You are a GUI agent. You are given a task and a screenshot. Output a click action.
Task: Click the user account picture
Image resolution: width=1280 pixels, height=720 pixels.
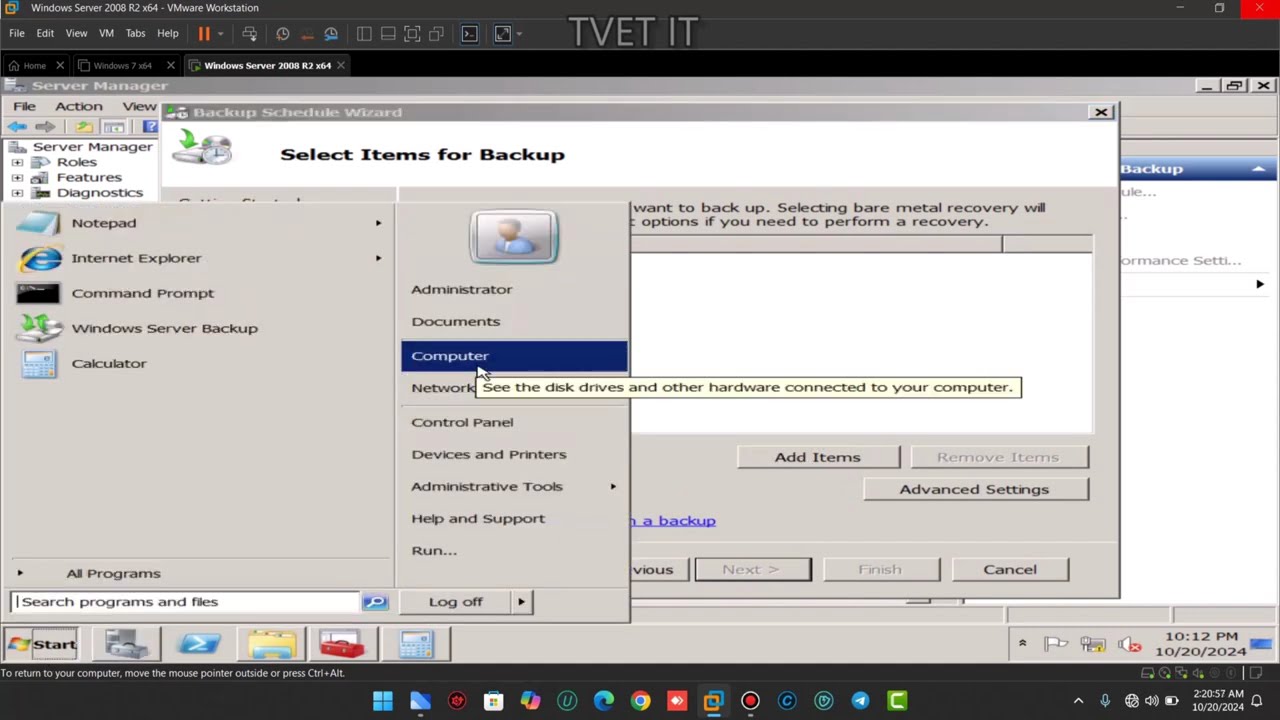[513, 237]
